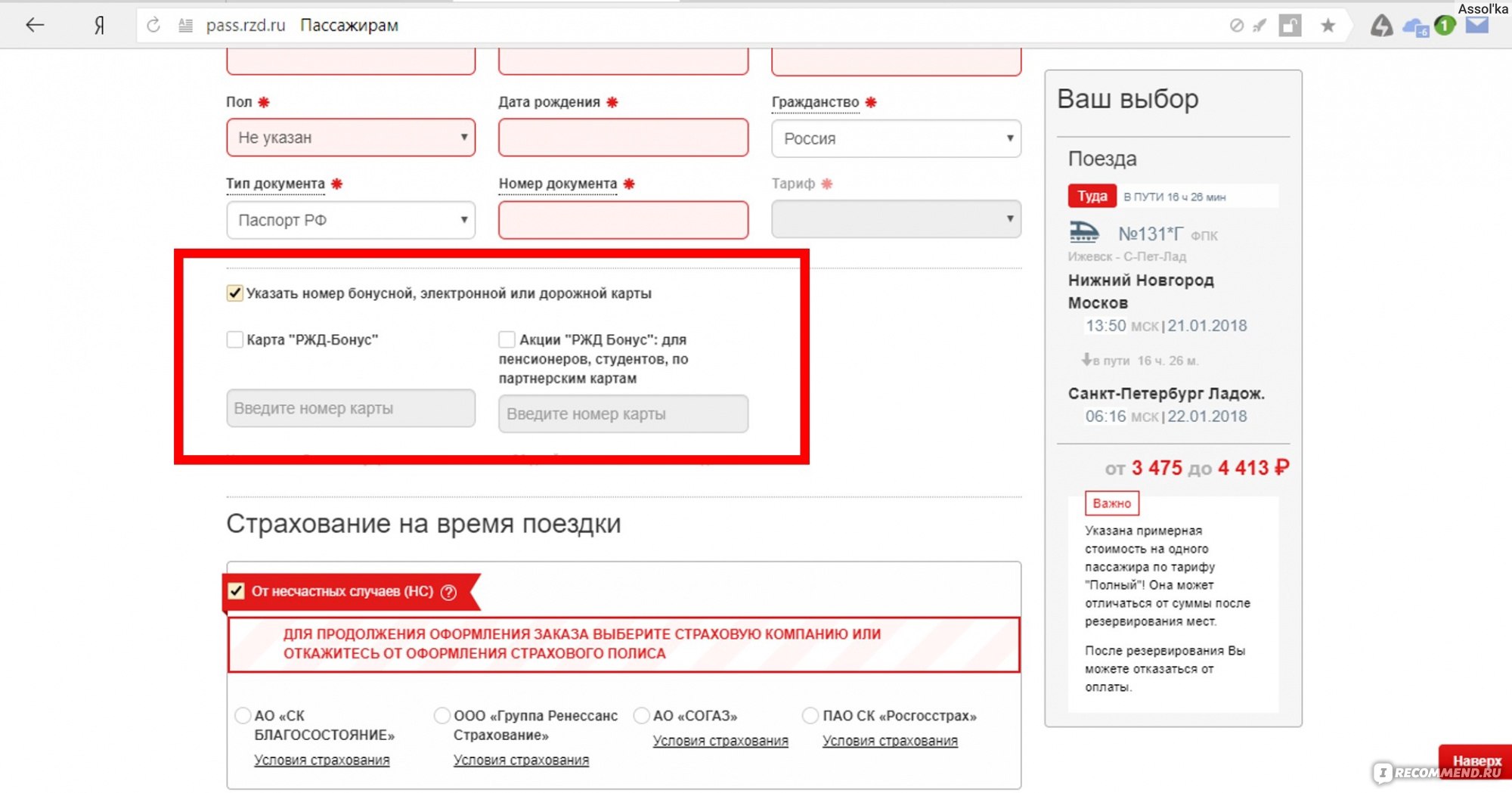1512x793 pixels.
Task: Click the Пассажирам page title in address bar
Action: pyautogui.click(x=349, y=26)
